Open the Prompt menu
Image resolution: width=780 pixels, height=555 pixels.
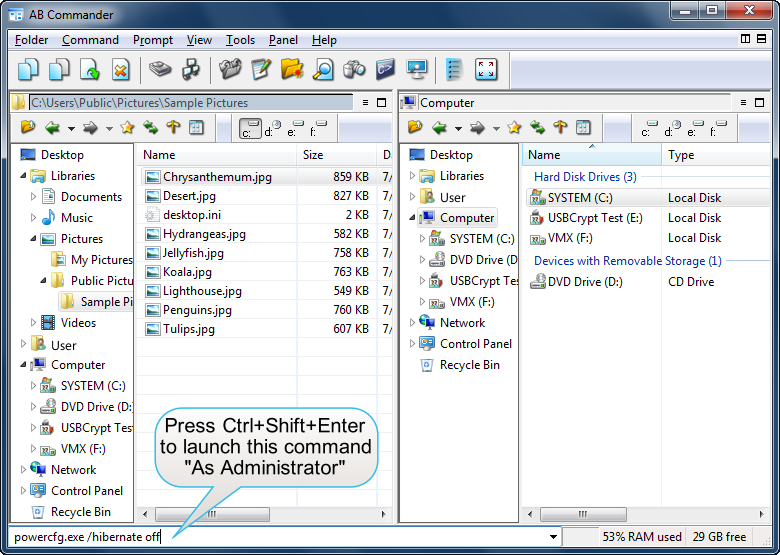pyautogui.click(x=153, y=40)
